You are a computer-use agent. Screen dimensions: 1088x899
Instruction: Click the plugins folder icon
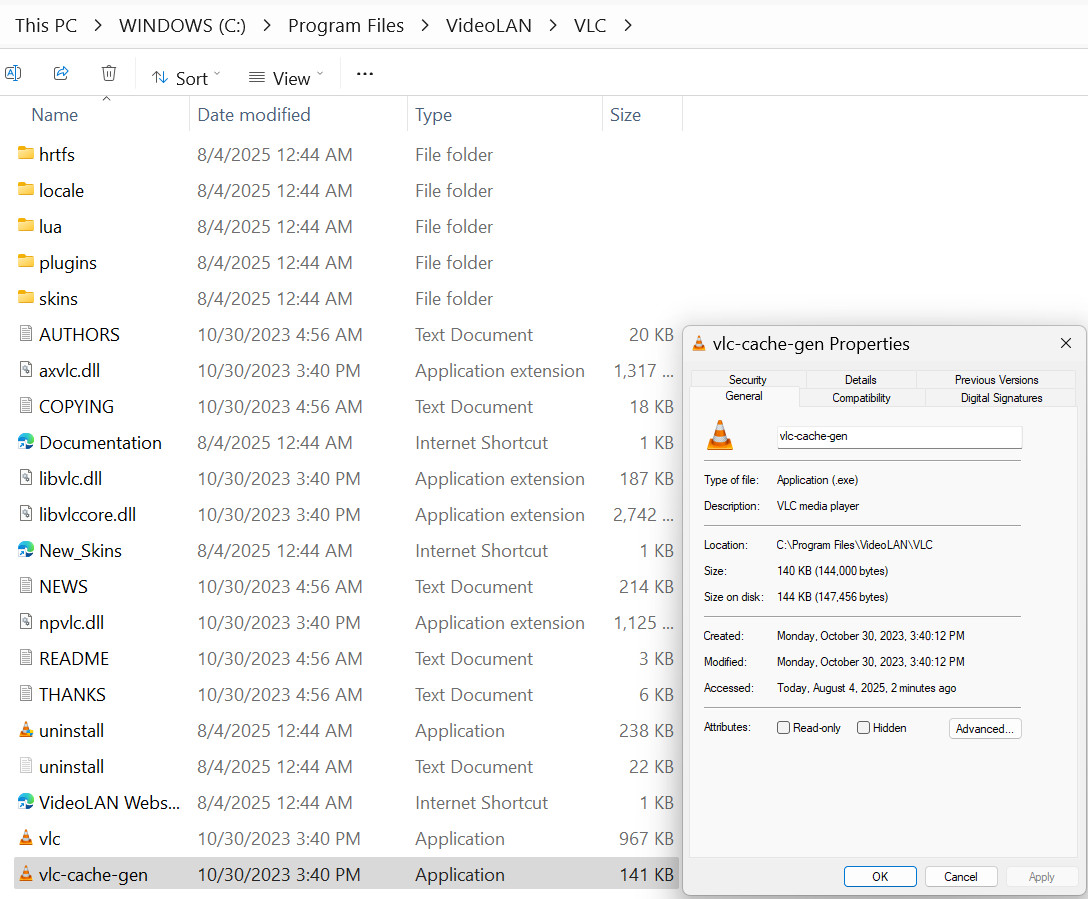[26, 262]
